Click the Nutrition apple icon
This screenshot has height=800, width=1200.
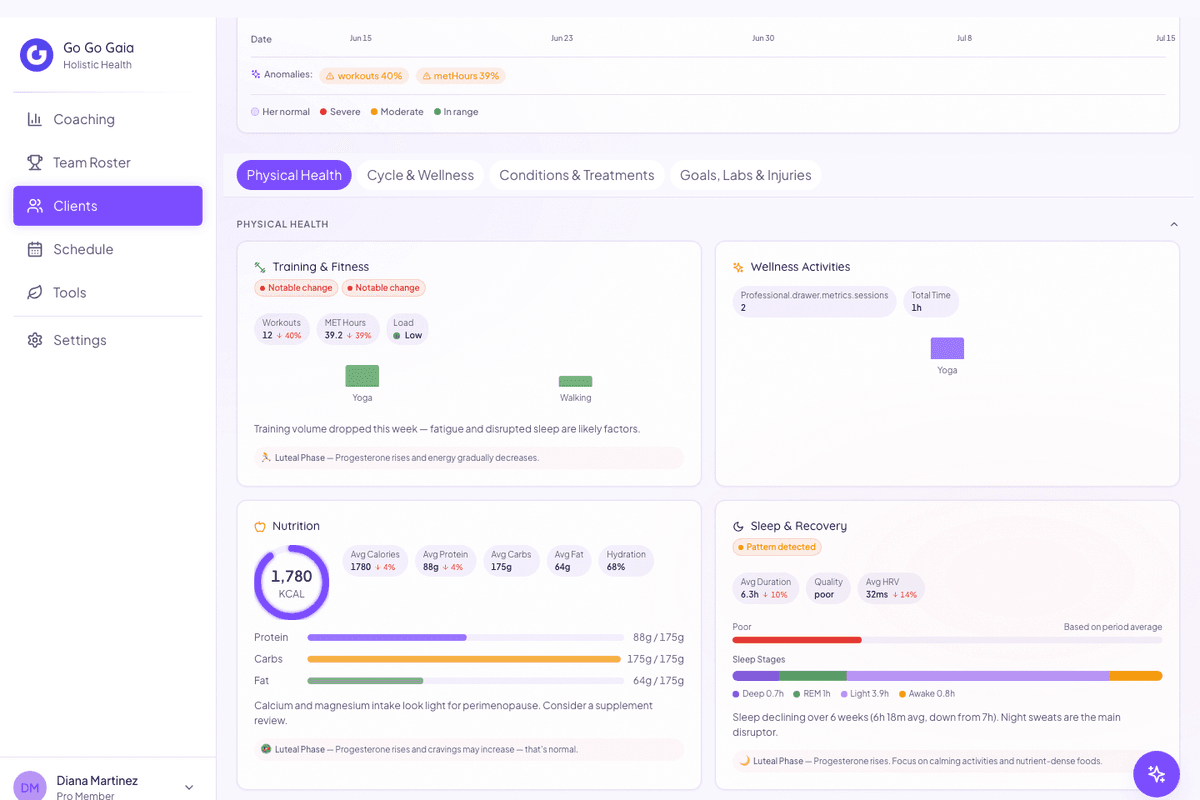click(260, 526)
